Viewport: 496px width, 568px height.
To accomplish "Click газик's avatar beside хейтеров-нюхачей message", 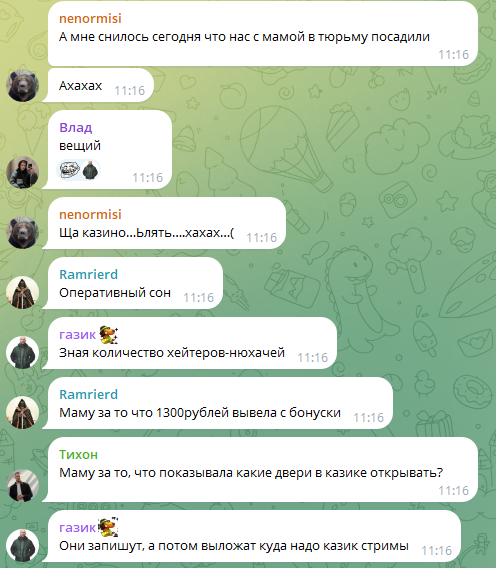I will [22, 353].
